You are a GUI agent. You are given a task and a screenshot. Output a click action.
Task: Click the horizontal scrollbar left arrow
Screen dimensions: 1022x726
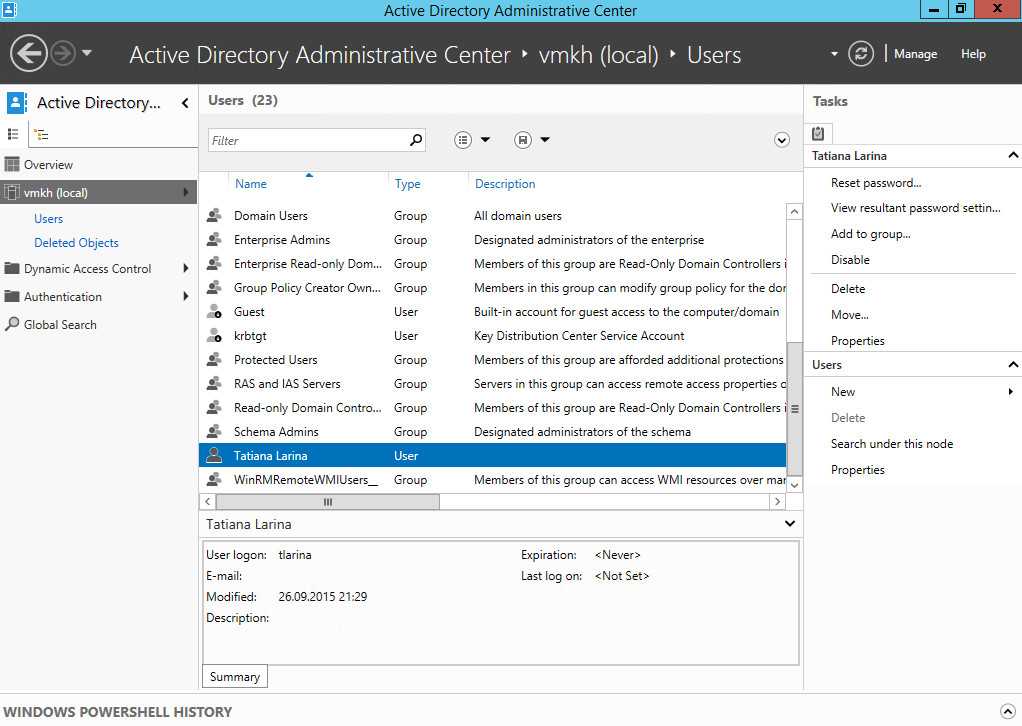(207, 501)
